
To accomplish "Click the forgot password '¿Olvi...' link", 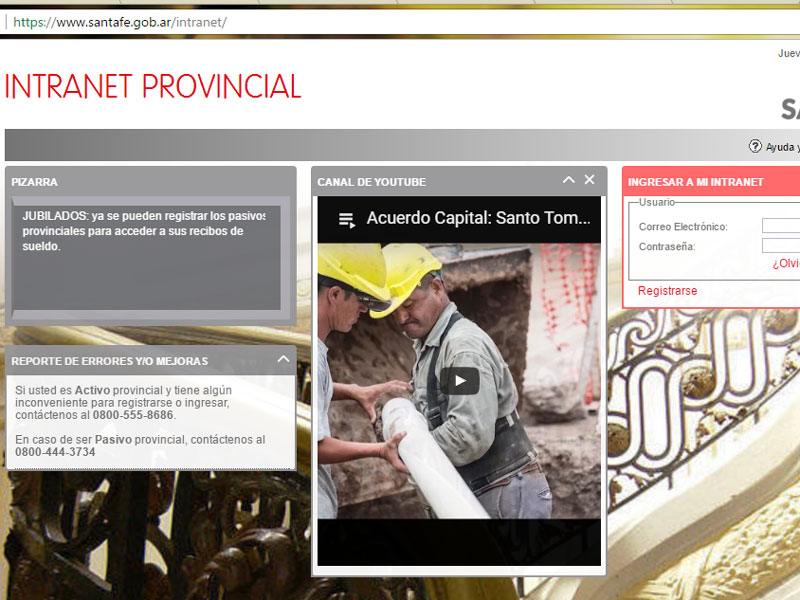I will click(x=785, y=264).
